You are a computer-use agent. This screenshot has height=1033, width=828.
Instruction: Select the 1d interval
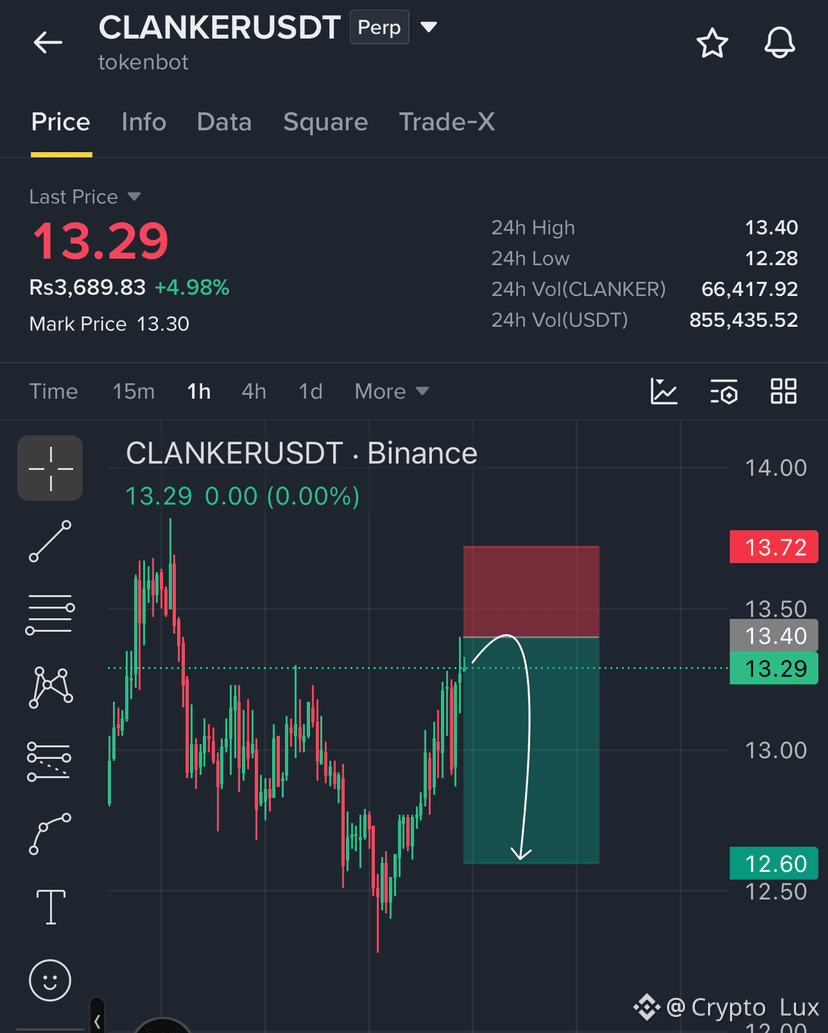click(x=311, y=391)
